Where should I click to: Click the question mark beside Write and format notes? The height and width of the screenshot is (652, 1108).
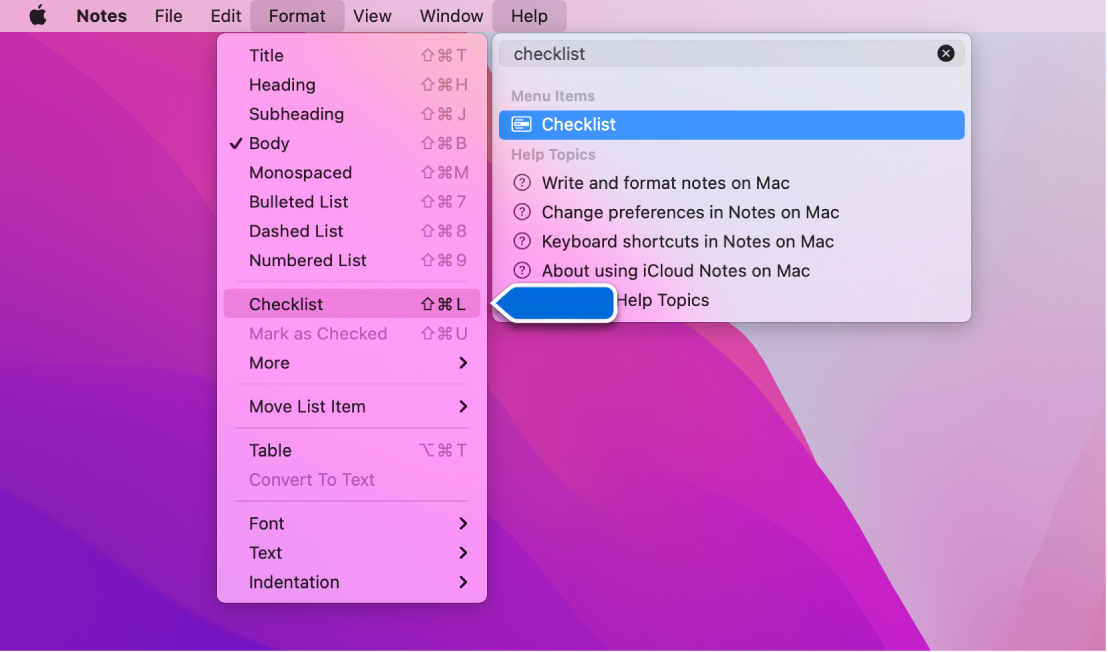tap(521, 183)
